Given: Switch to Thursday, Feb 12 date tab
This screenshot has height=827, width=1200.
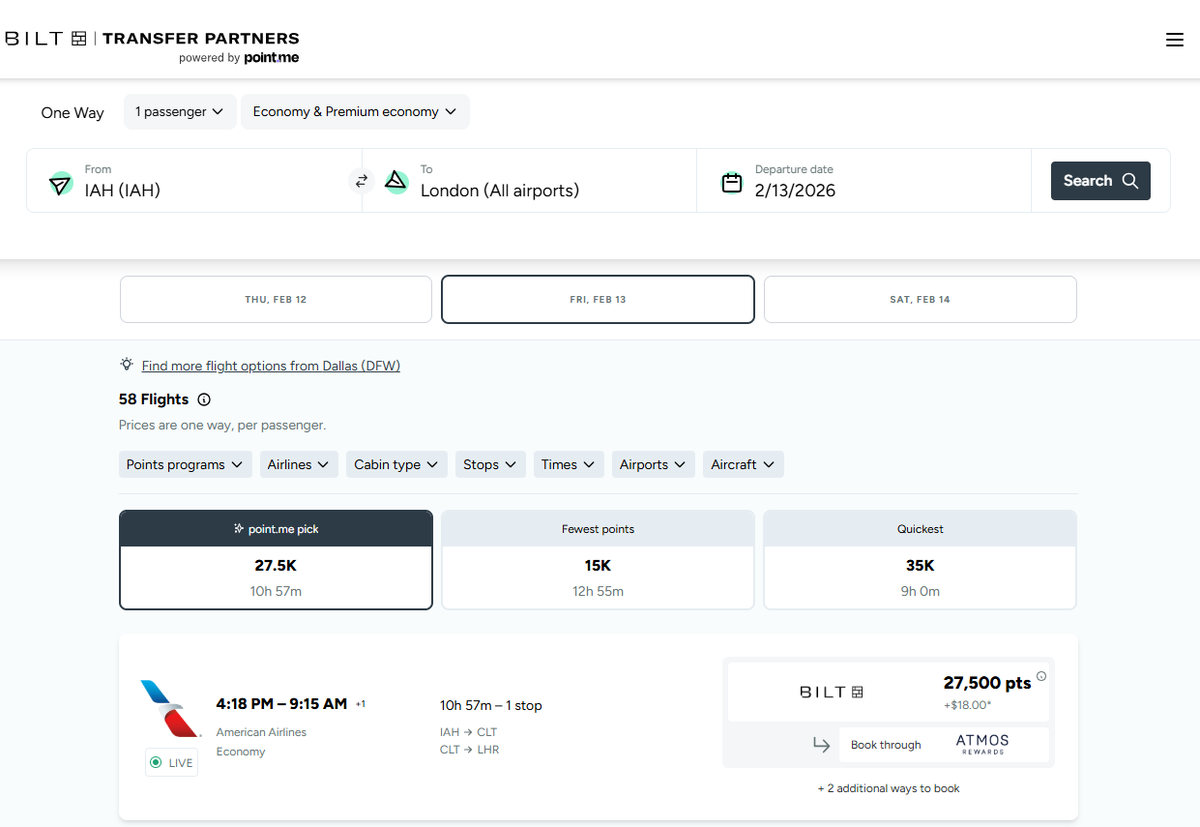Looking at the screenshot, I should 275,299.
